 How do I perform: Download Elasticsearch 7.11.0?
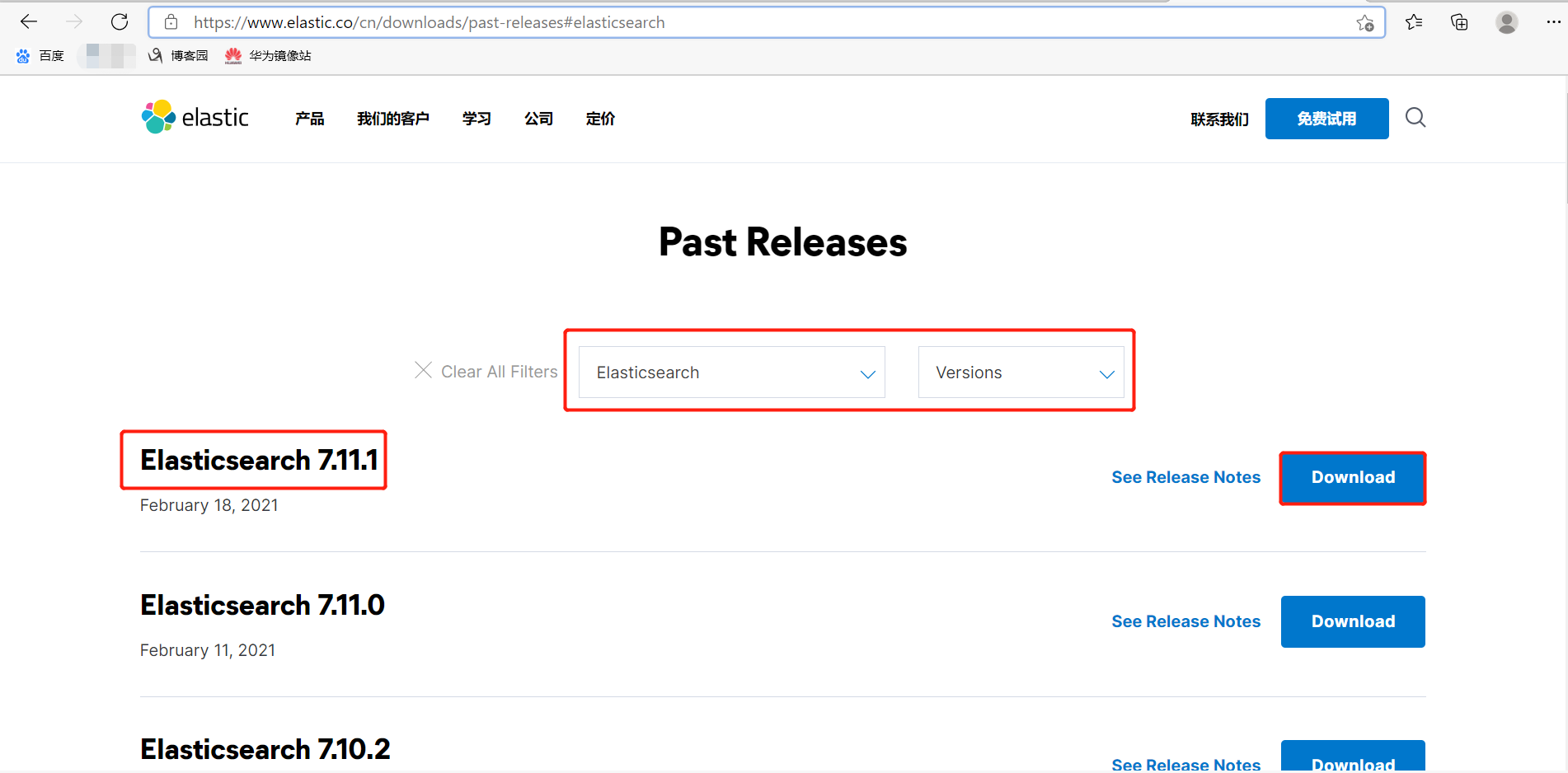1353,621
